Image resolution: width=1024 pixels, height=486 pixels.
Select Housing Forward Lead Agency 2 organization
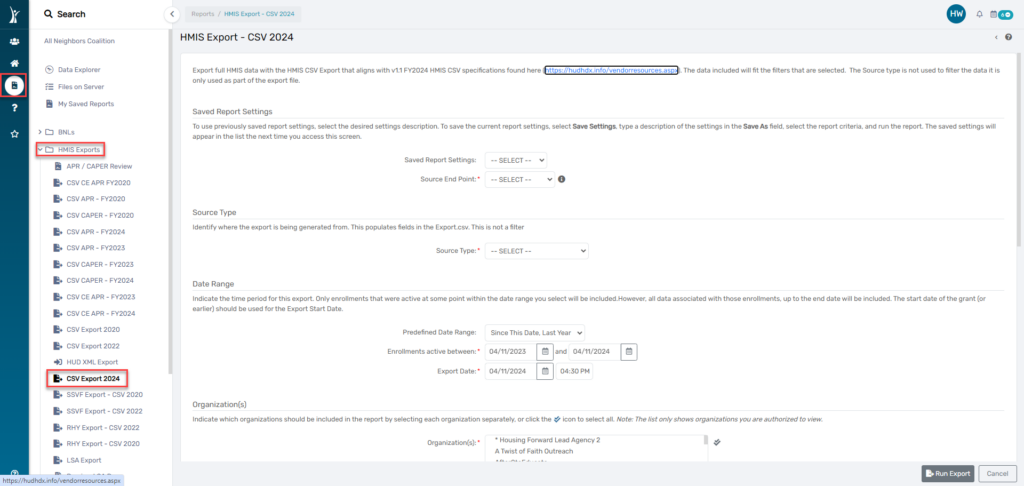(547, 440)
